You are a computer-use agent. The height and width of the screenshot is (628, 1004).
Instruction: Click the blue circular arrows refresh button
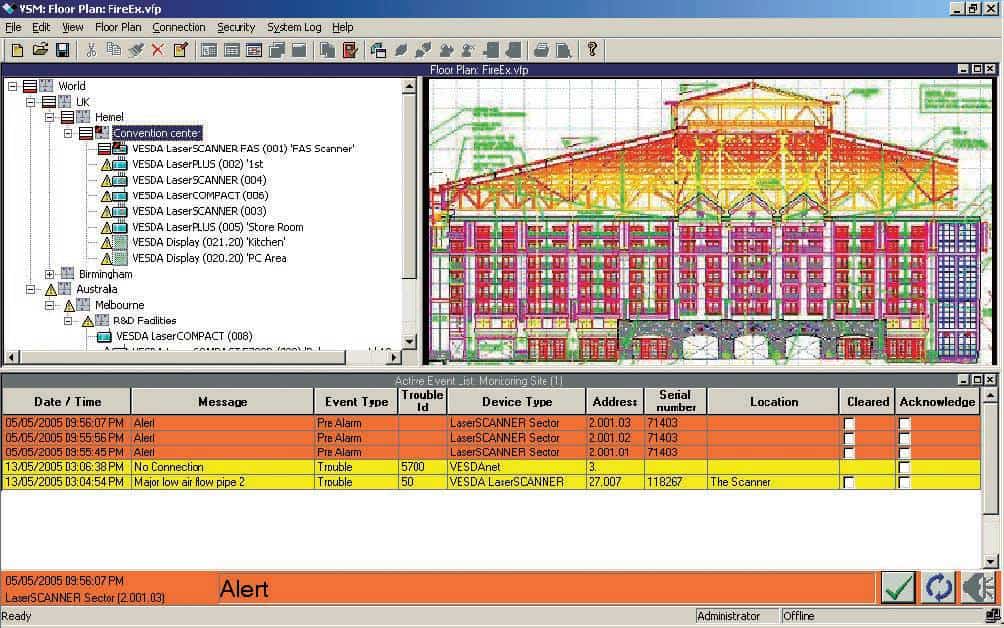pyautogui.click(x=938, y=587)
